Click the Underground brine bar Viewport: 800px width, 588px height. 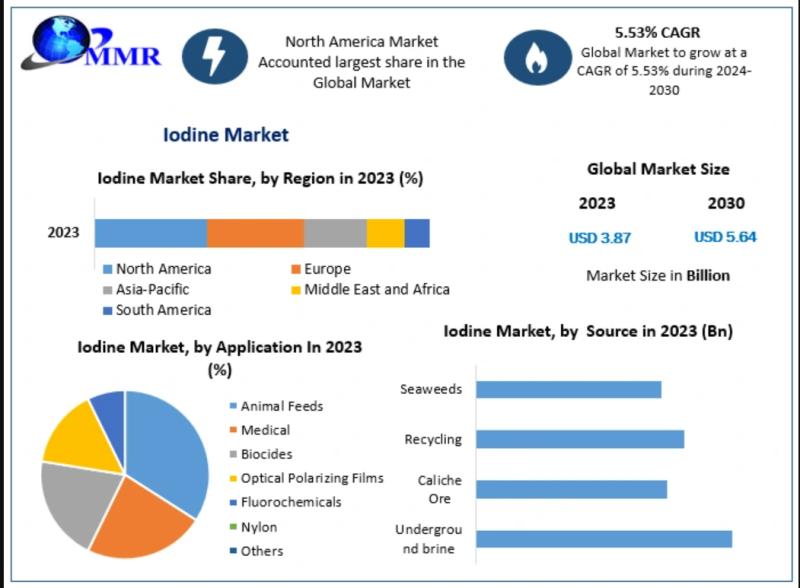[603, 539]
